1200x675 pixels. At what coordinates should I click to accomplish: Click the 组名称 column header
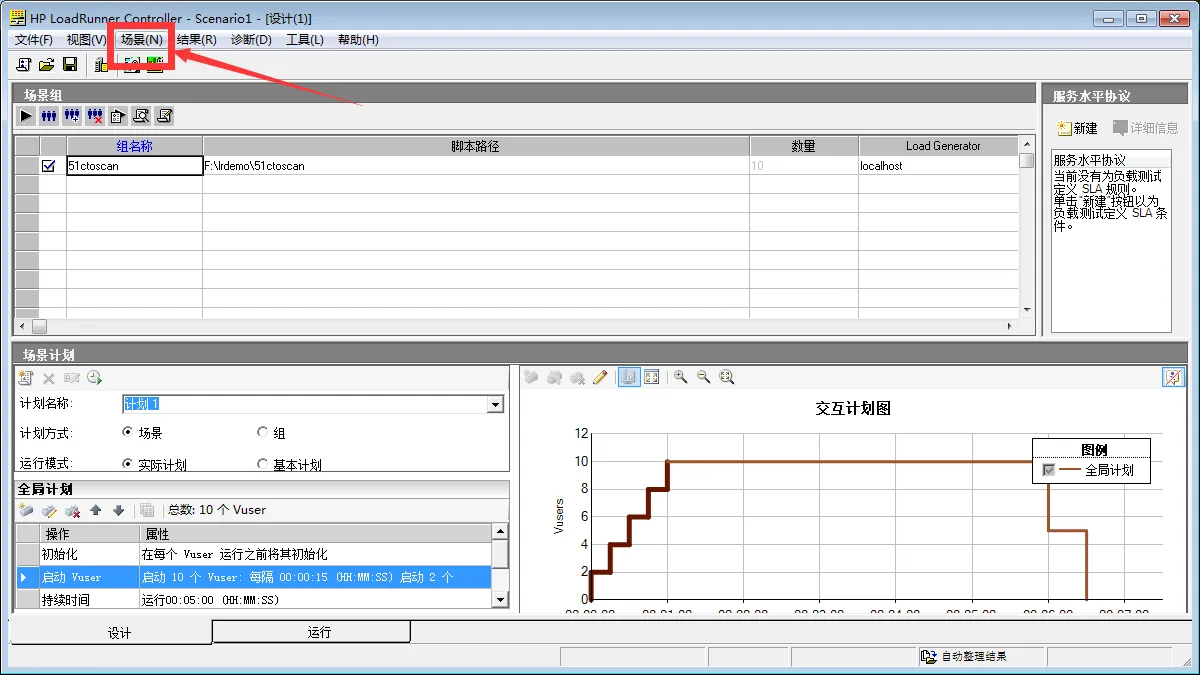pos(134,146)
